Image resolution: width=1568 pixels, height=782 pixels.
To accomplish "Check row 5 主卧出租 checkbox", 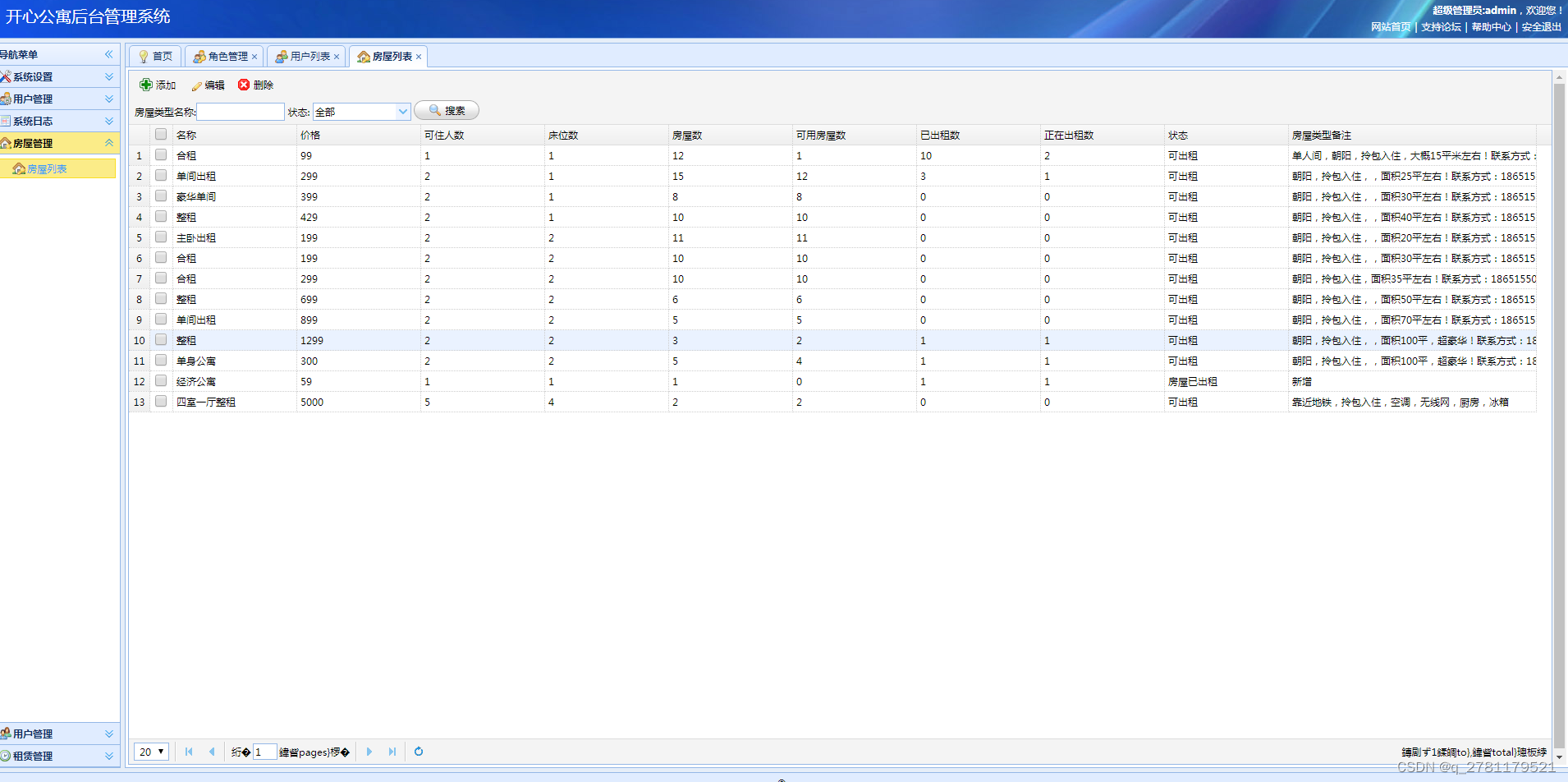I will click(x=161, y=237).
